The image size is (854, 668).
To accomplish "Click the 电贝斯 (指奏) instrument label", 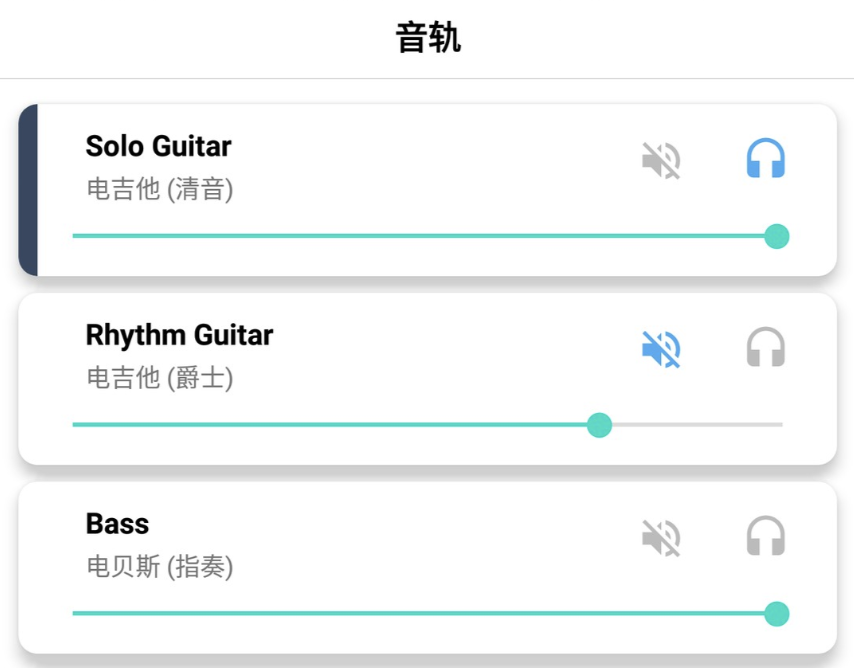I will click(x=160, y=567).
